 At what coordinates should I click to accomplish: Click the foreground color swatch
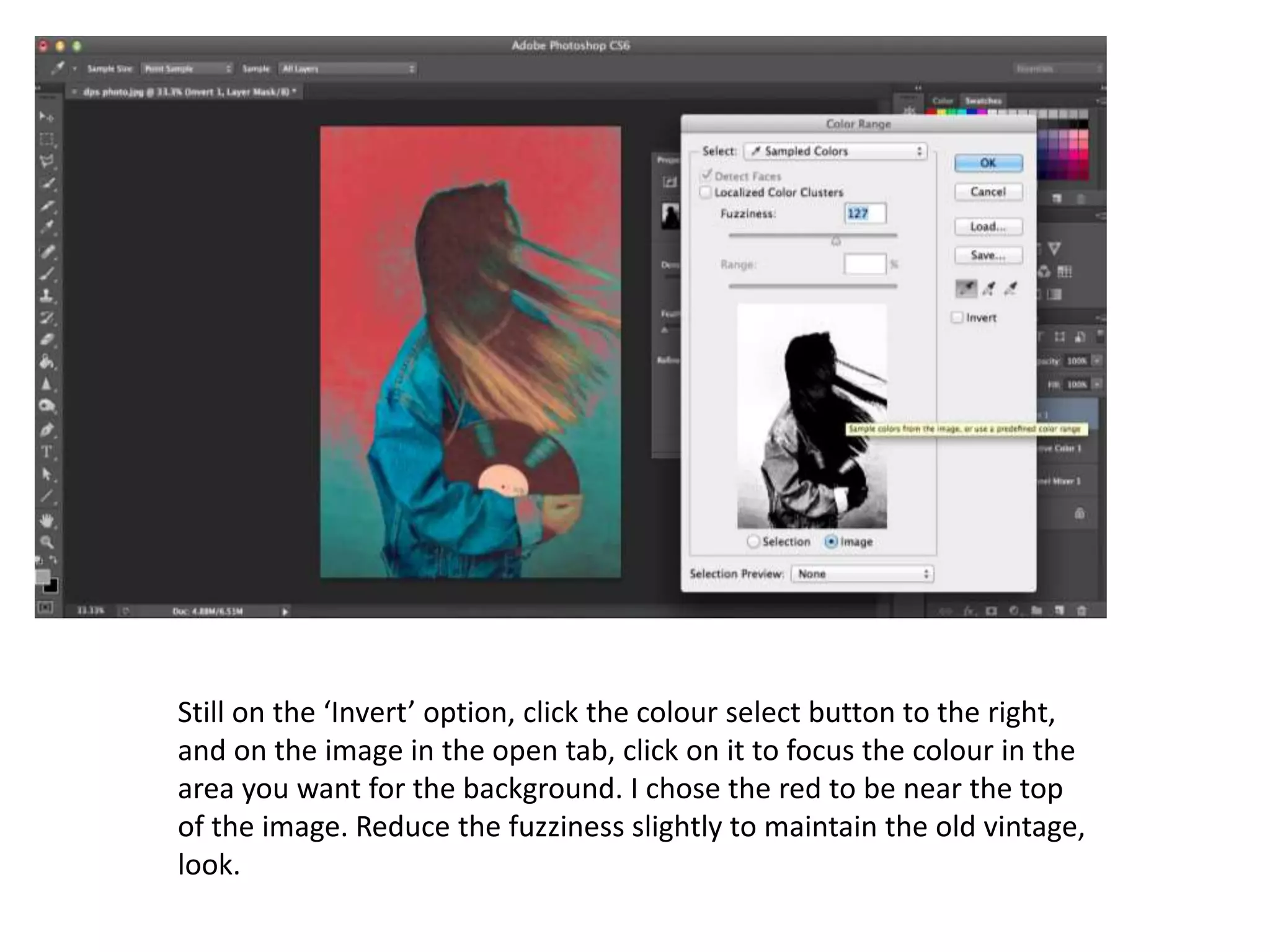43,576
